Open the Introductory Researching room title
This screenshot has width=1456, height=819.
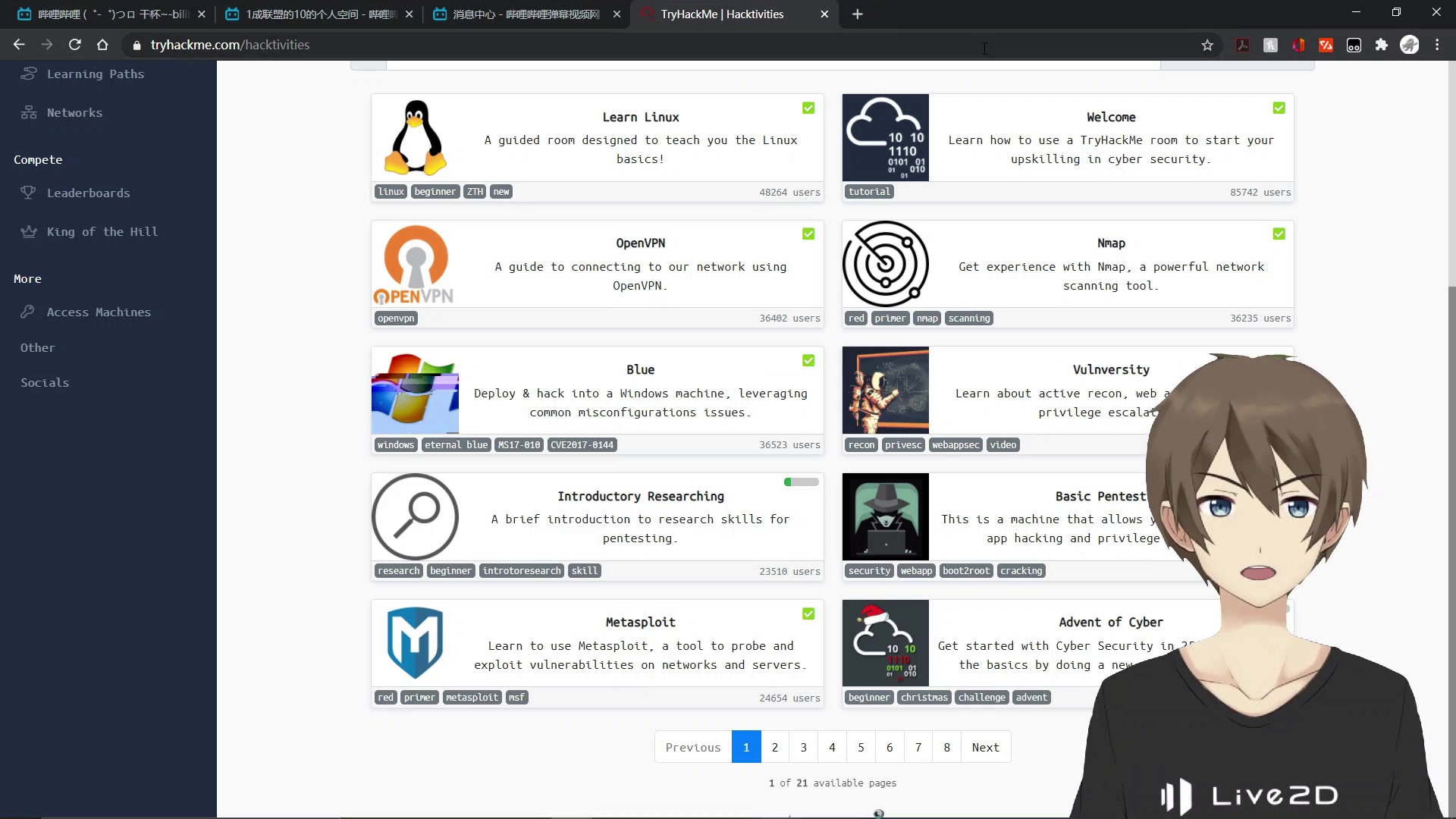pos(641,496)
